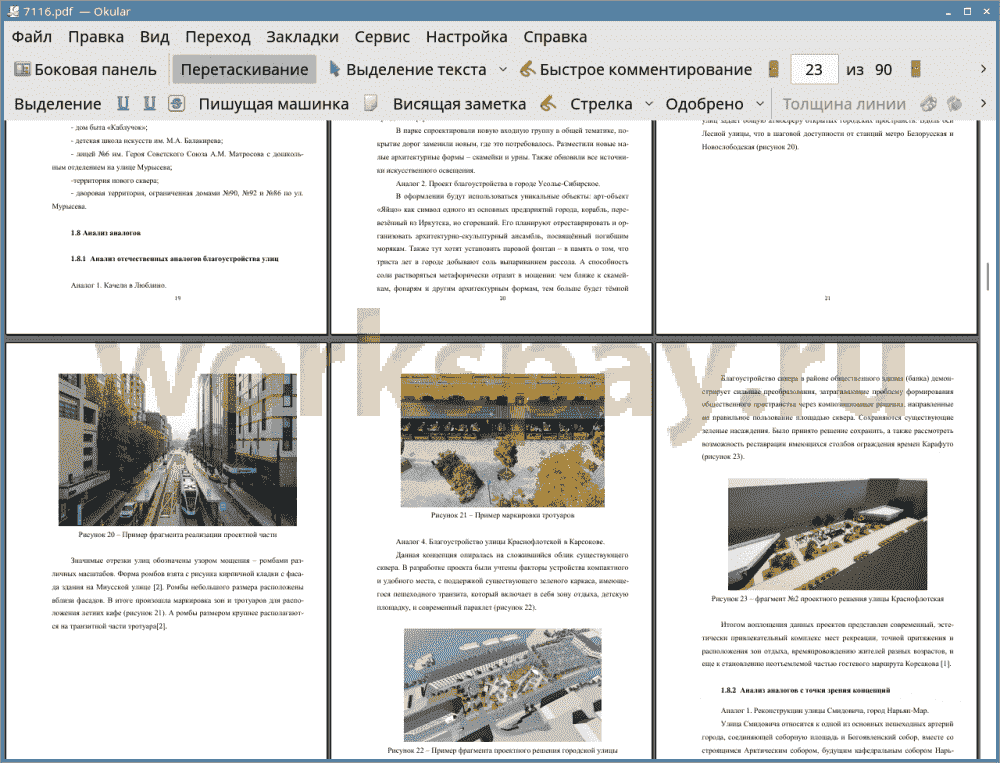Go to the next page icon
1000x763 pixels.
coord(915,70)
